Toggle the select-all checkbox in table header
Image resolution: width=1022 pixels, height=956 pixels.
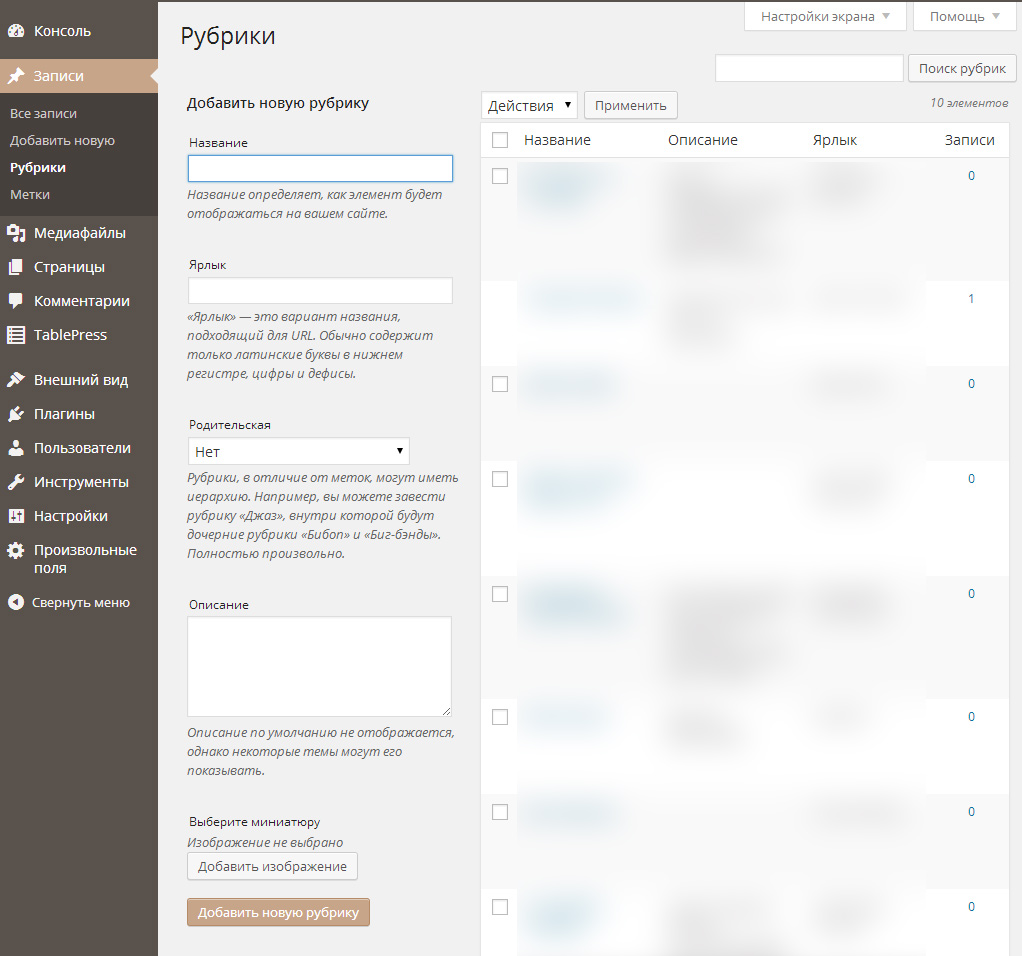pos(500,141)
